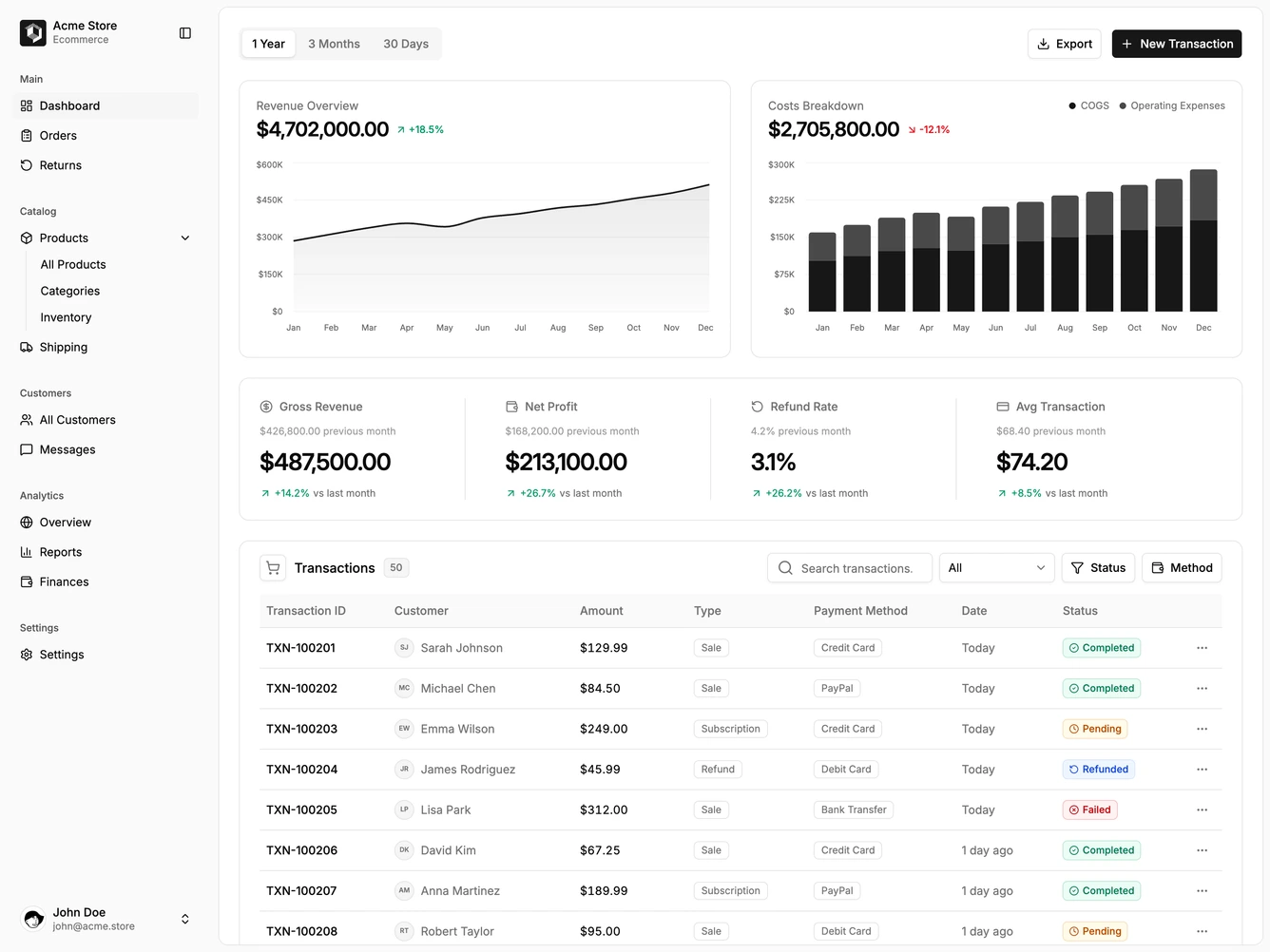Click John Doe's avatar picture

pyautogui.click(x=33, y=919)
